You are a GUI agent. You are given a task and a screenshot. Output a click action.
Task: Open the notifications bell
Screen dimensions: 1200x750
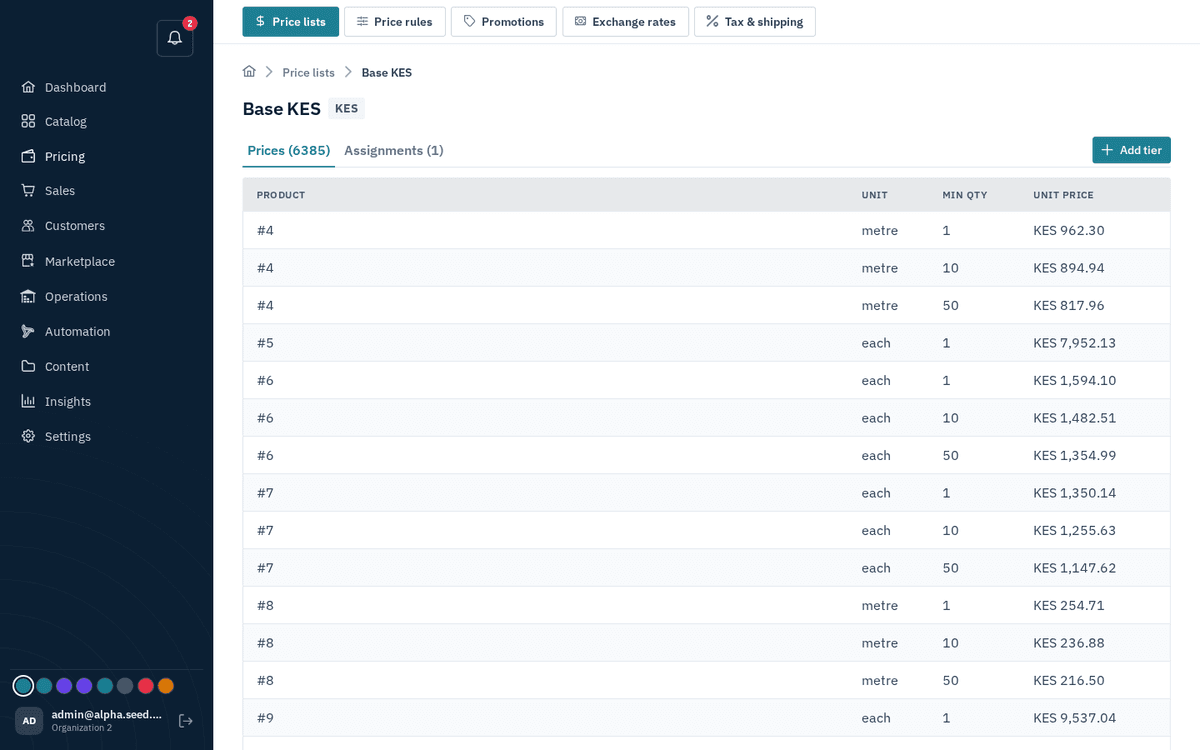pyautogui.click(x=175, y=38)
